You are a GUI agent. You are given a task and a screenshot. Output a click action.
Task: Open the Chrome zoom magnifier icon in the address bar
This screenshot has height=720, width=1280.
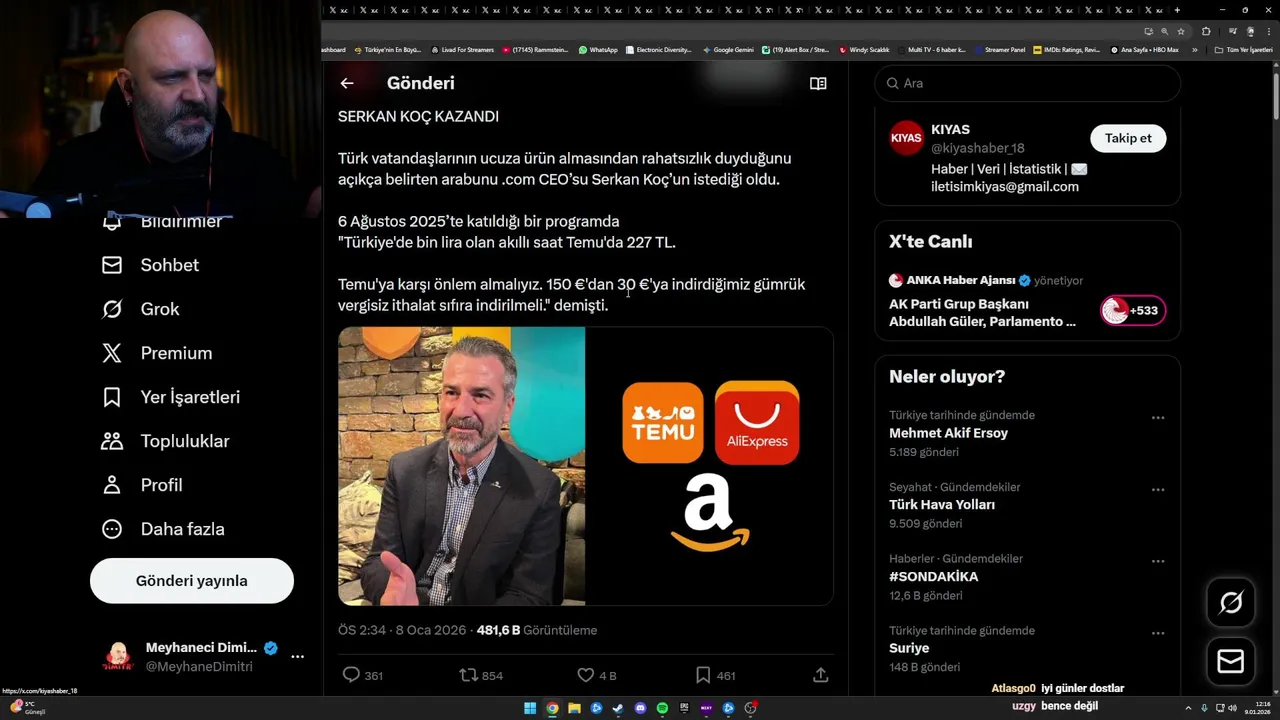pyautogui.click(x=1164, y=31)
